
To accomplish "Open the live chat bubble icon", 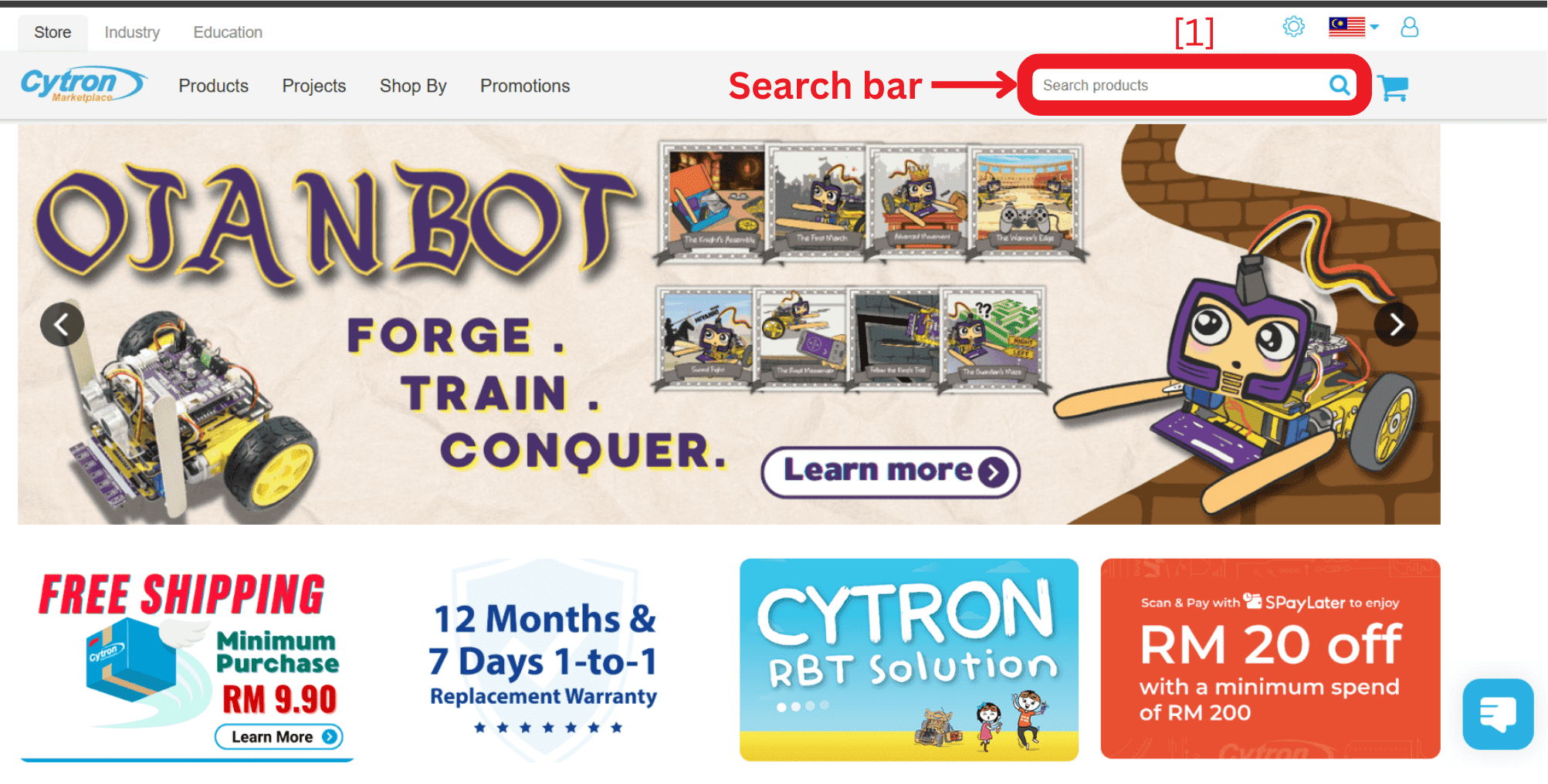I will coord(1498,714).
